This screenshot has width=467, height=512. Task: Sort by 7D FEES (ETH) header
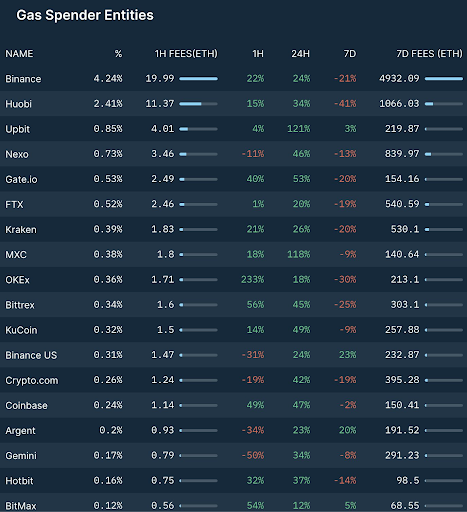tap(429, 54)
